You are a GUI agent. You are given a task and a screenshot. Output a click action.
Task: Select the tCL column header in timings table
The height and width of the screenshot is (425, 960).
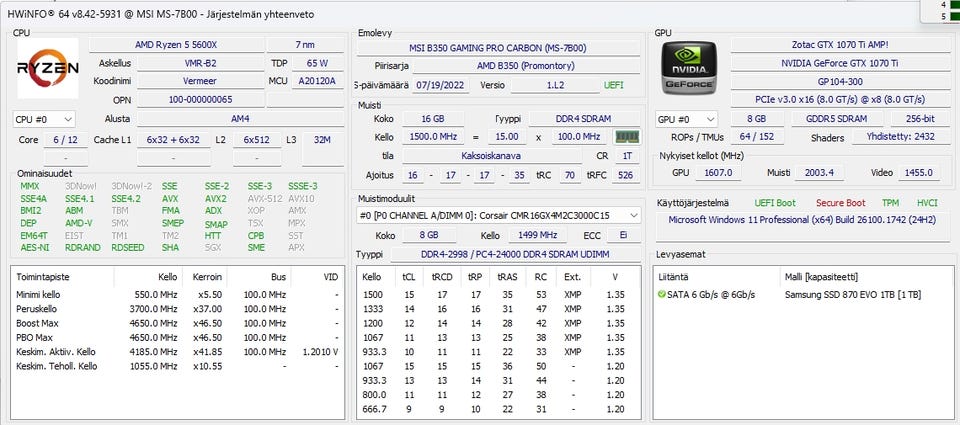tap(409, 276)
